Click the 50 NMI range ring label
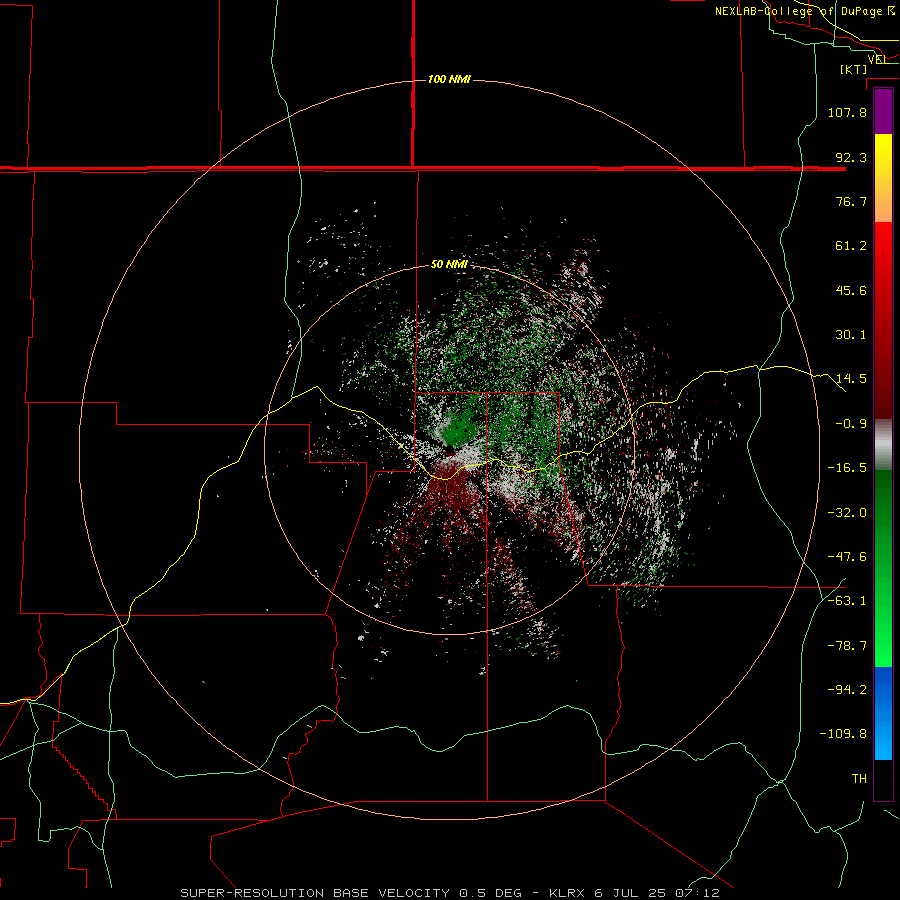The height and width of the screenshot is (900, 900). (x=449, y=264)
